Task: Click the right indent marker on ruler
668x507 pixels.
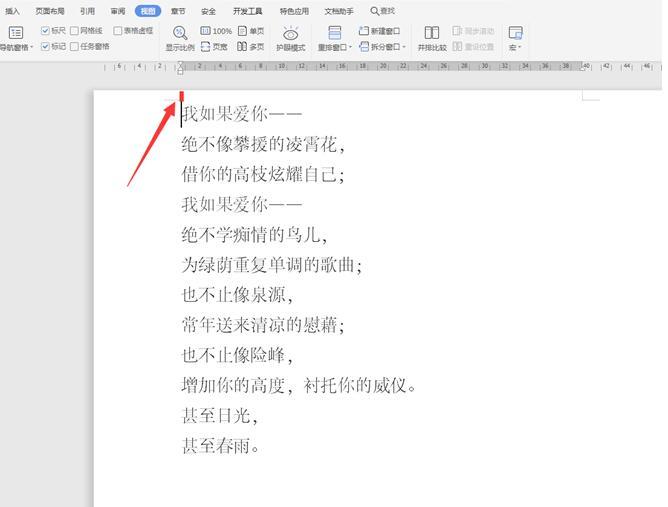Action: 583,68
